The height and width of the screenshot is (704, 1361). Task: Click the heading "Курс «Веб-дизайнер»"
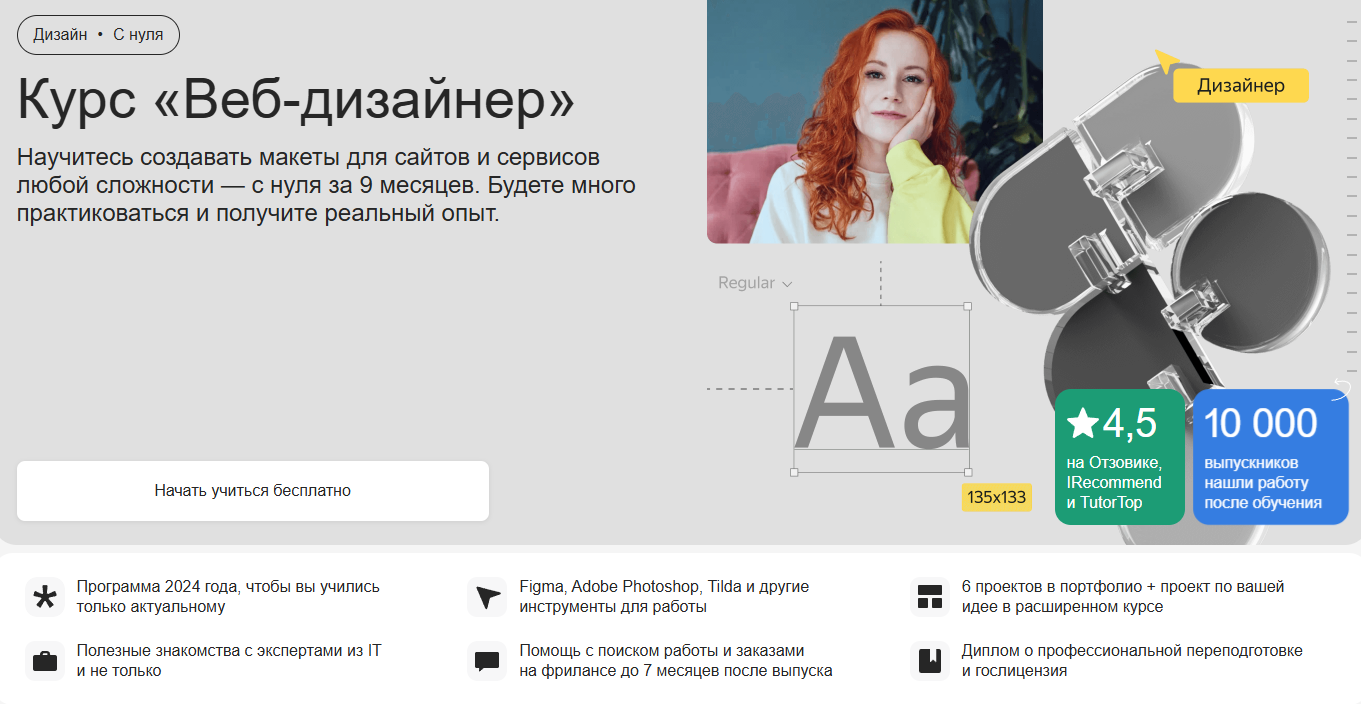296,100
